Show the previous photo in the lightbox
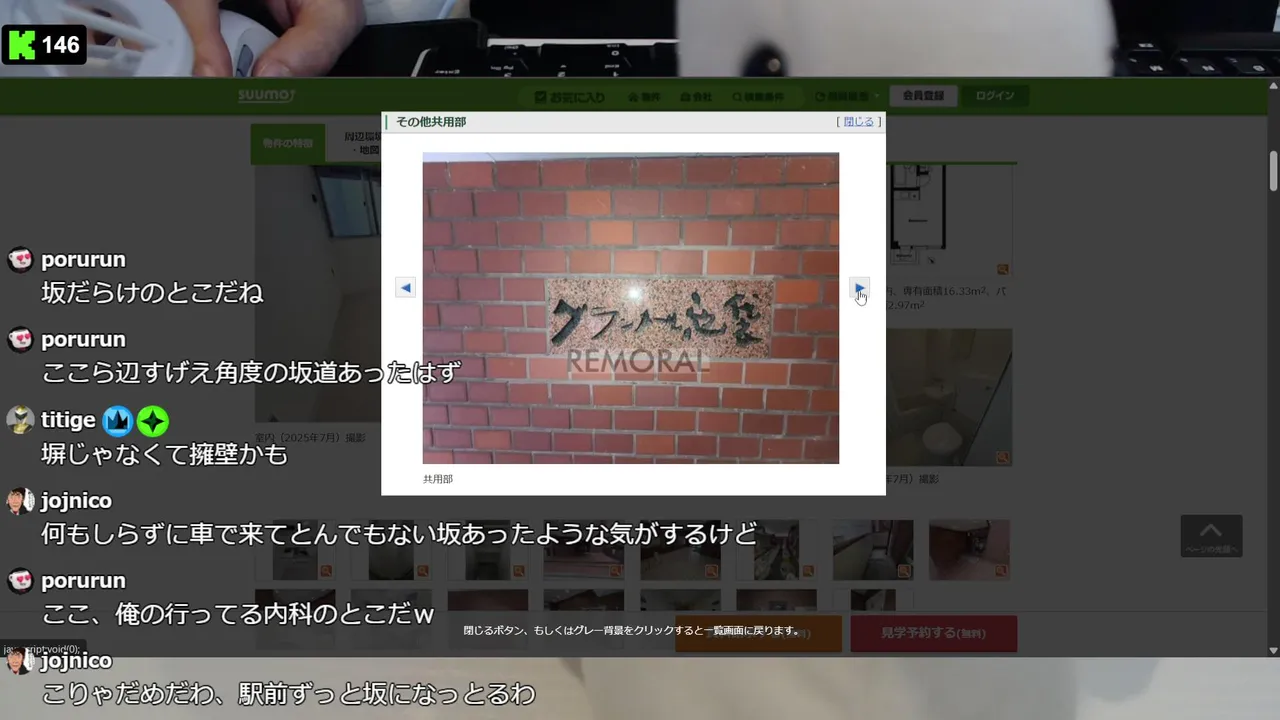This screenshot has width=1280, height=720. pyautogui.click(x=405, y=287)
